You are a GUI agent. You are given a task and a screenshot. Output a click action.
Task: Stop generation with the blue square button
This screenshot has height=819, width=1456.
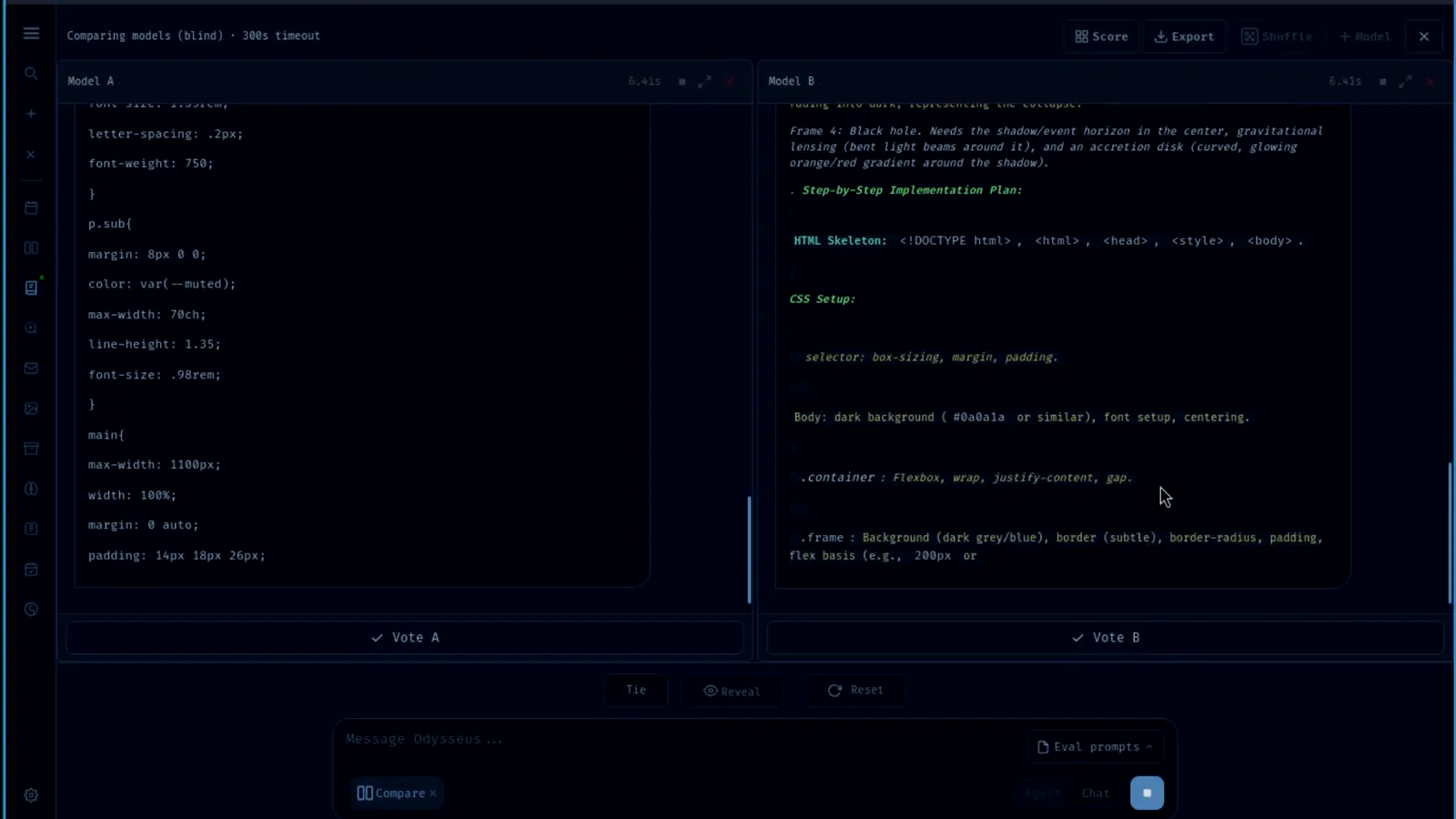1147,794
